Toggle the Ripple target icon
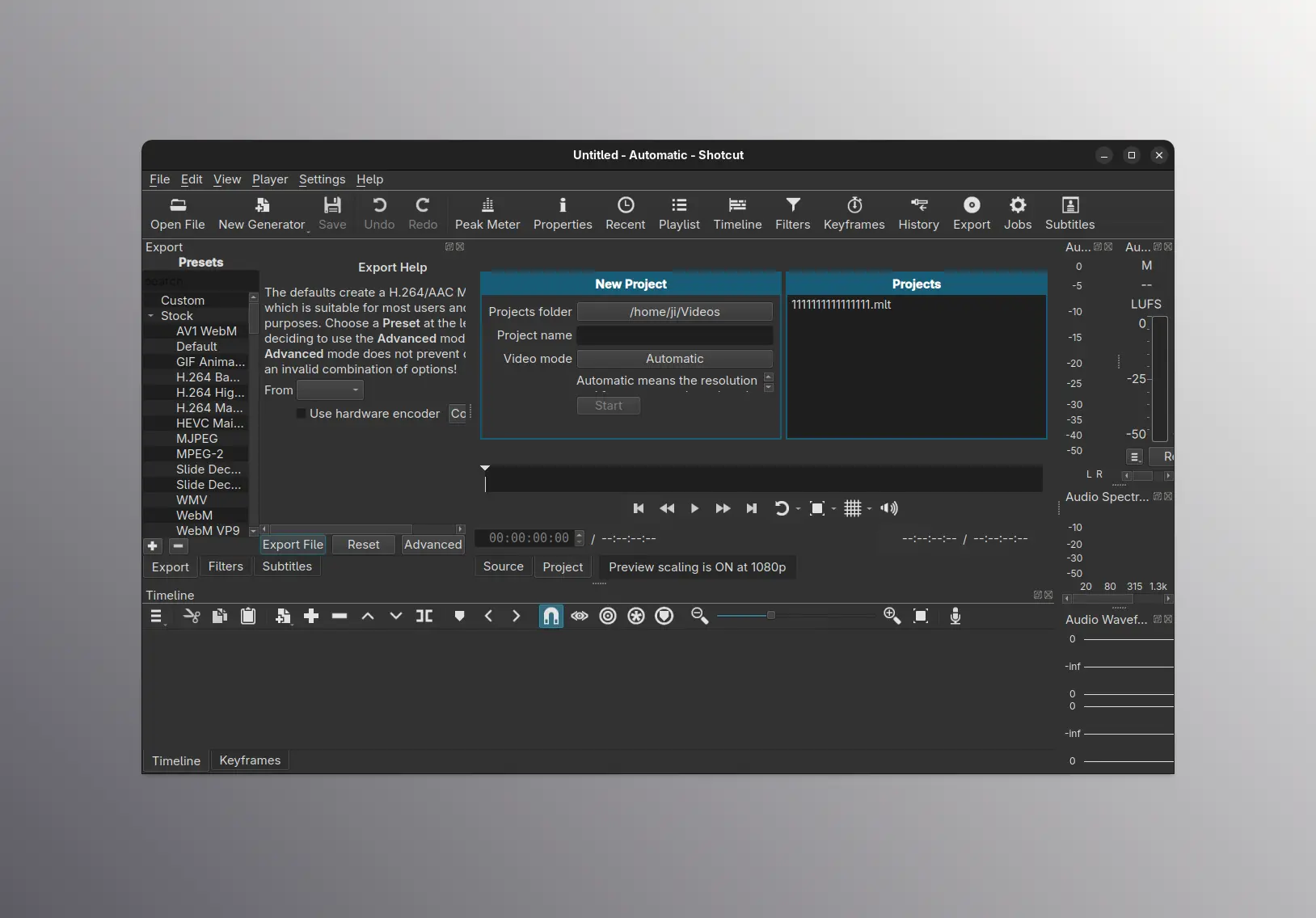Viewport: 1316px width, 918px height. tap(608, 617)
